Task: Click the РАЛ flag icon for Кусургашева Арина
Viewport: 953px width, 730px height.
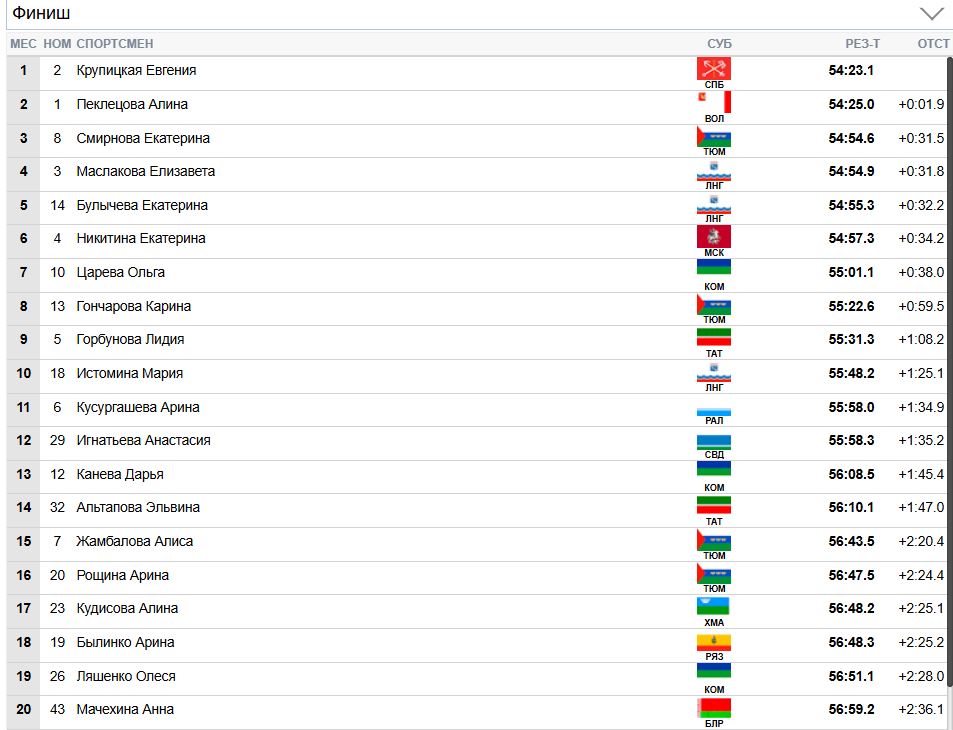Action: point(714,409)
